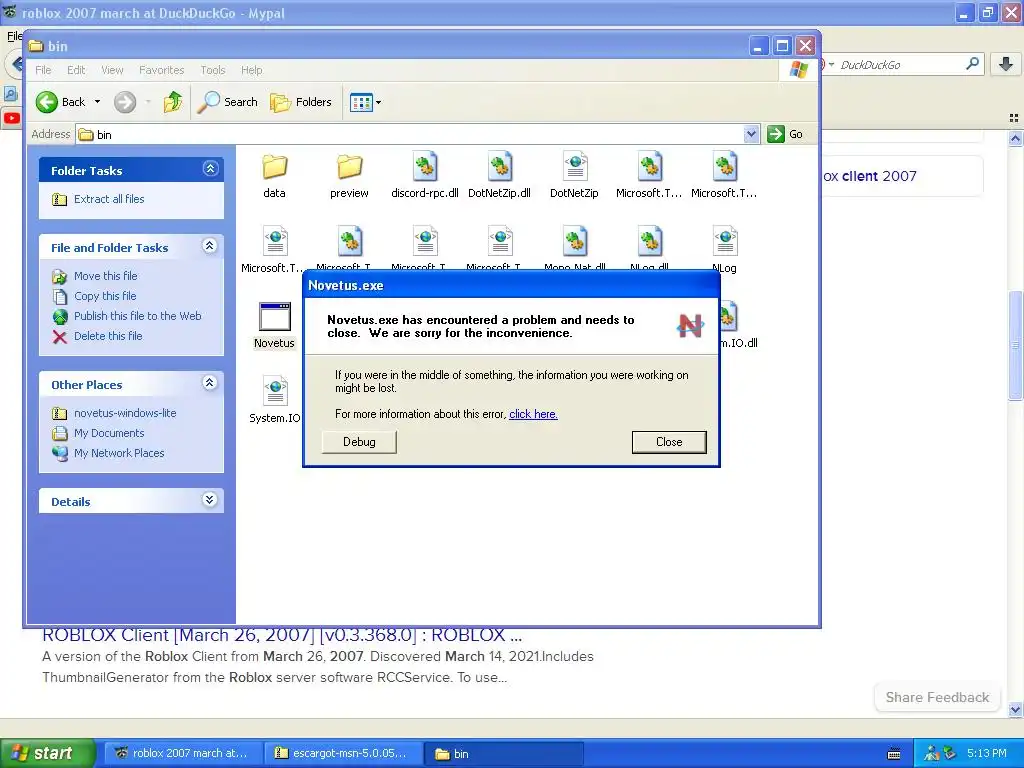
Task: Collapse the Other Places panel
Action: tap(210, 383)
